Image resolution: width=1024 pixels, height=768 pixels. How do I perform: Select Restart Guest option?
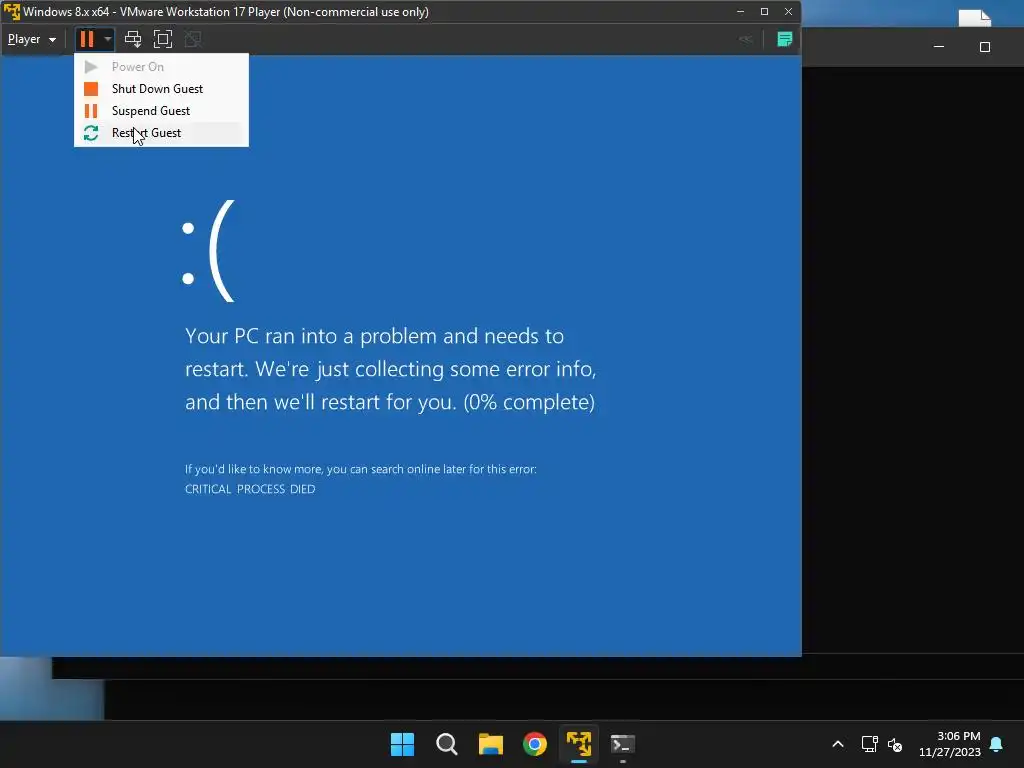click(x=161, y=133)
